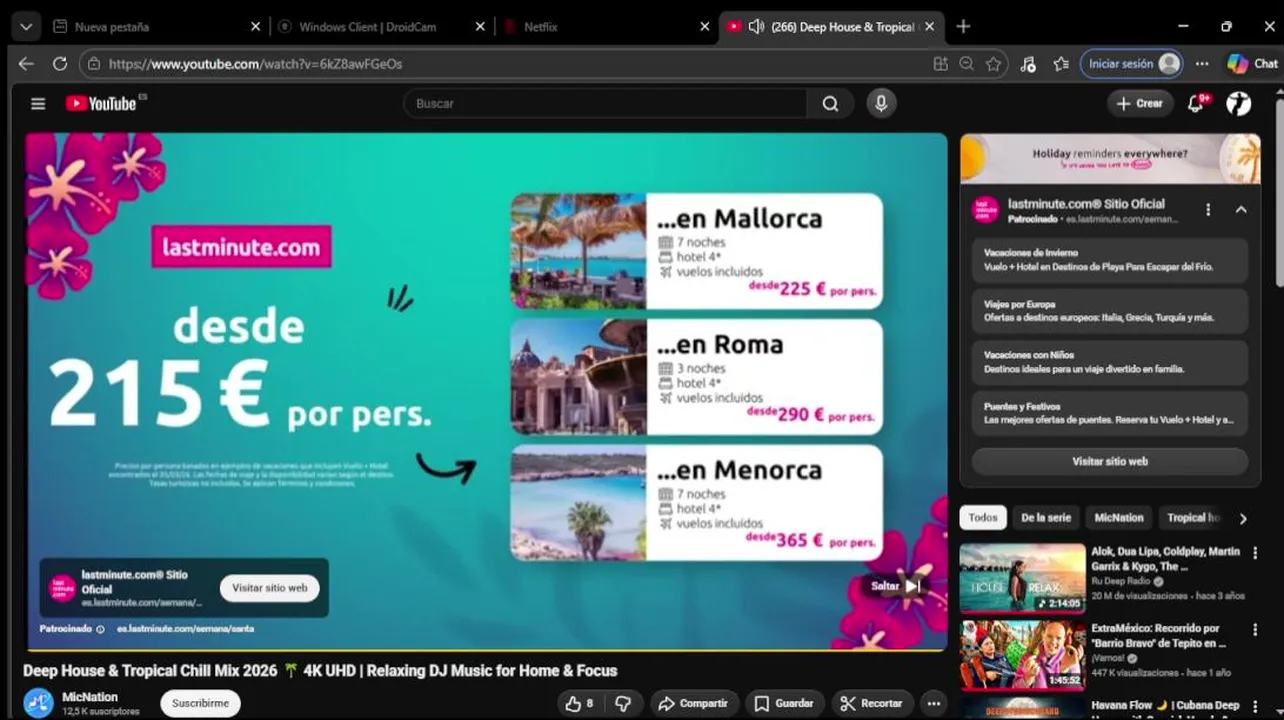Click the search magnifier button

(830, 103)
